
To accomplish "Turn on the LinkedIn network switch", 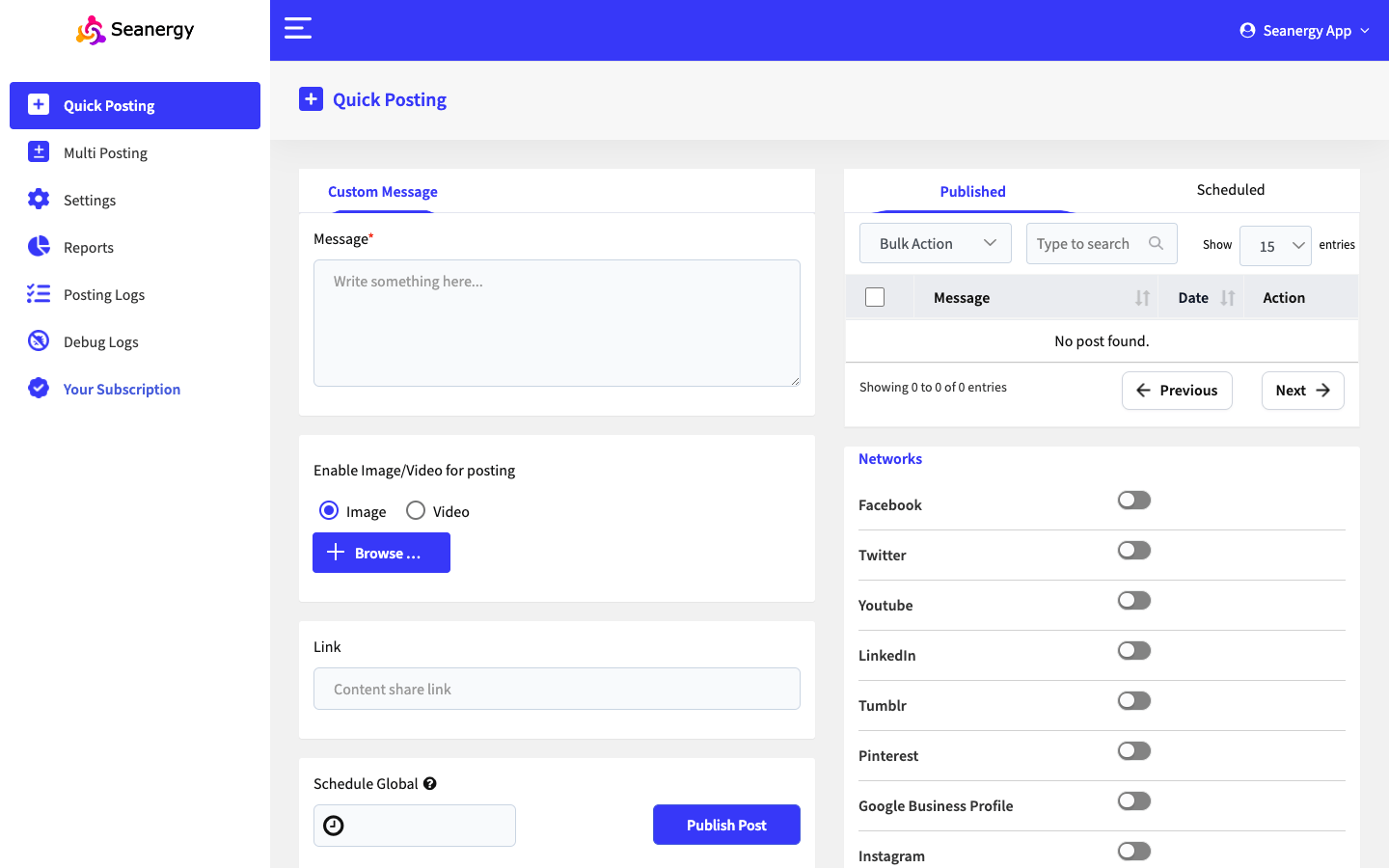I will (x=1133, y=651).
